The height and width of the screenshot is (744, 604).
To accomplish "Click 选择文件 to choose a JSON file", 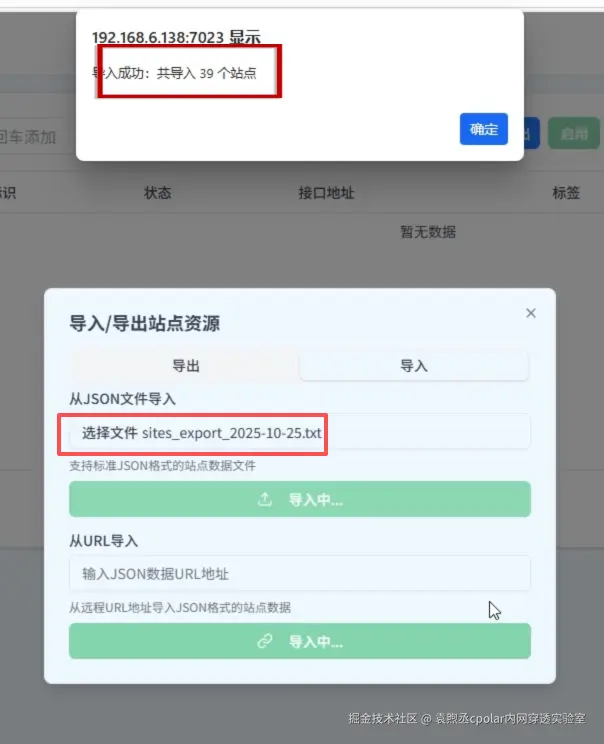I will coord(110,433).
